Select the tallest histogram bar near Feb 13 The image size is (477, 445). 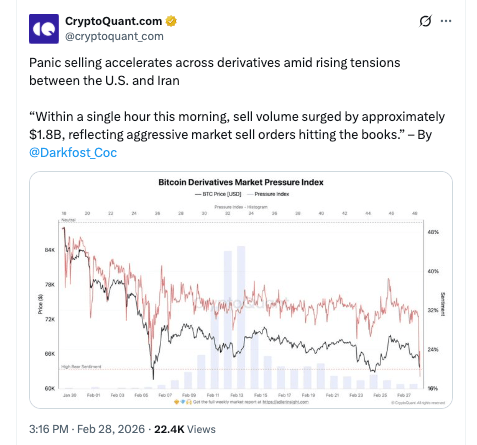pos(241,317)
